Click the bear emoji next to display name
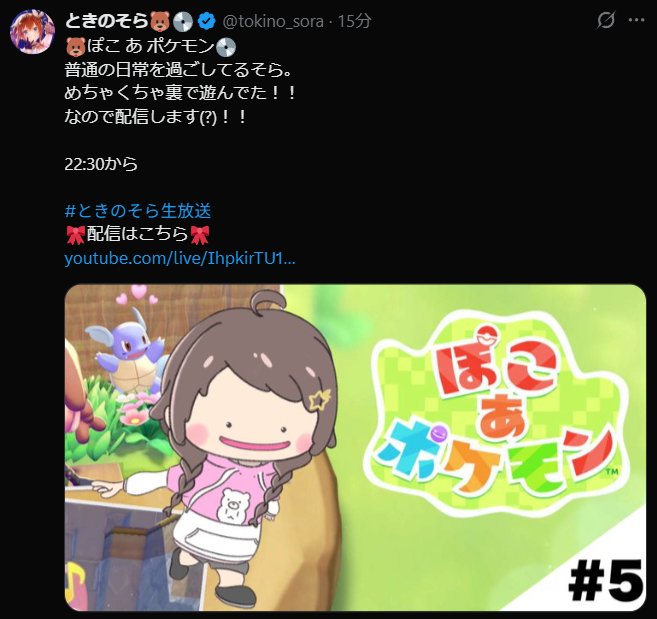 coord(160,21)
